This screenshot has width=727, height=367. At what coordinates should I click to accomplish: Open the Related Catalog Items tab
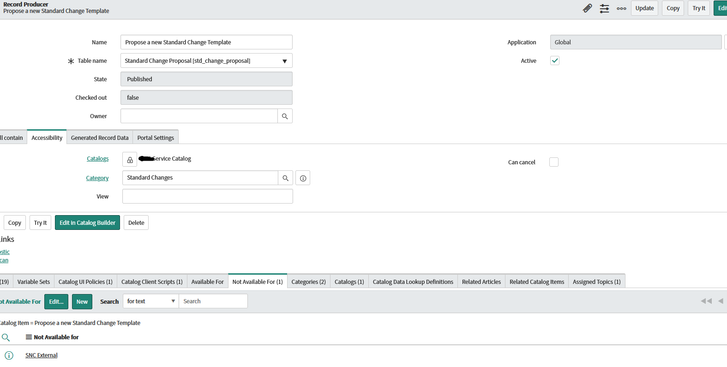click(536, 282)
